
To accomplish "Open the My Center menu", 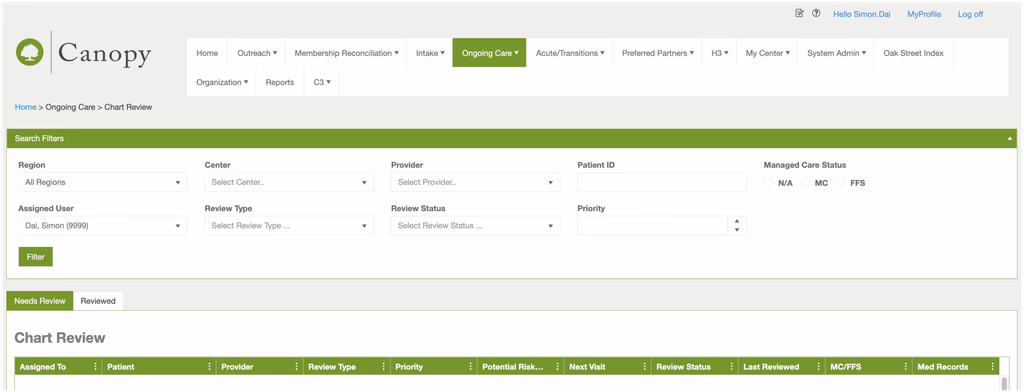I will tap(767, 53).
